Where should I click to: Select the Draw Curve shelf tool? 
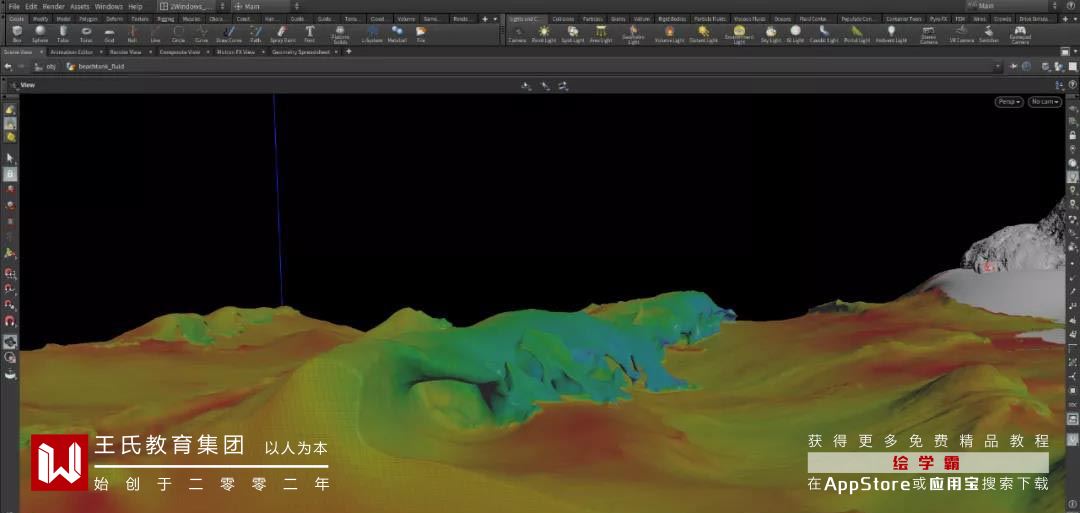229,34
